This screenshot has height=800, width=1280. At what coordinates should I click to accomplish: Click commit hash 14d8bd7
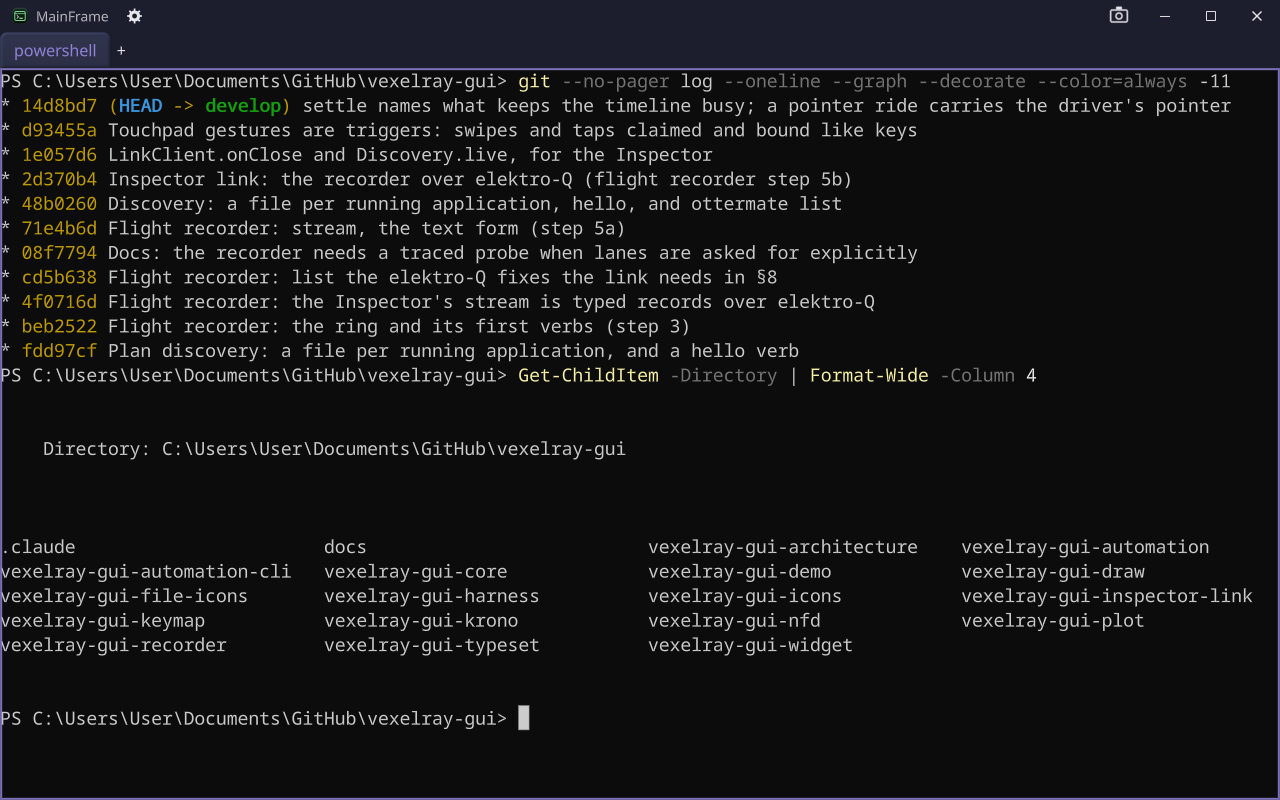pos(59,106)
